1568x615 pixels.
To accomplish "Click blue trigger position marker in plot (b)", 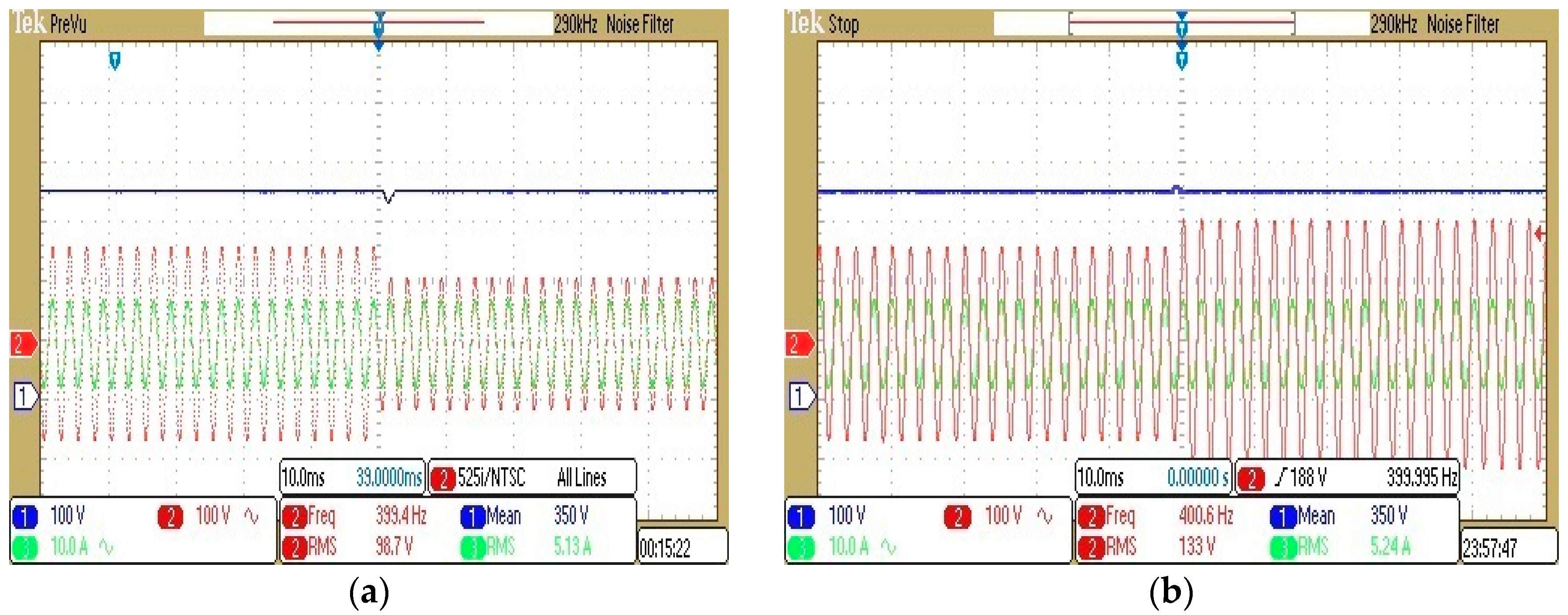I will pos(1181,59).
